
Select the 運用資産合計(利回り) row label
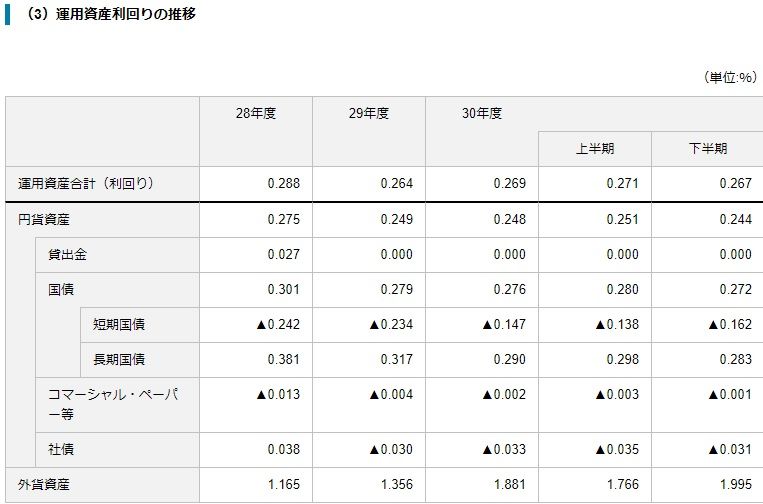[x=86, y=184]
